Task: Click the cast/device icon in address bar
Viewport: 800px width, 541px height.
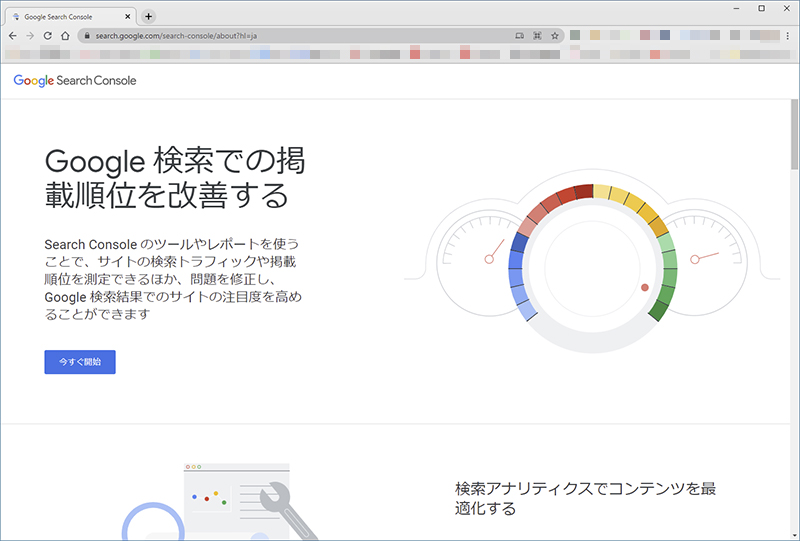Action: click(519, 36)
